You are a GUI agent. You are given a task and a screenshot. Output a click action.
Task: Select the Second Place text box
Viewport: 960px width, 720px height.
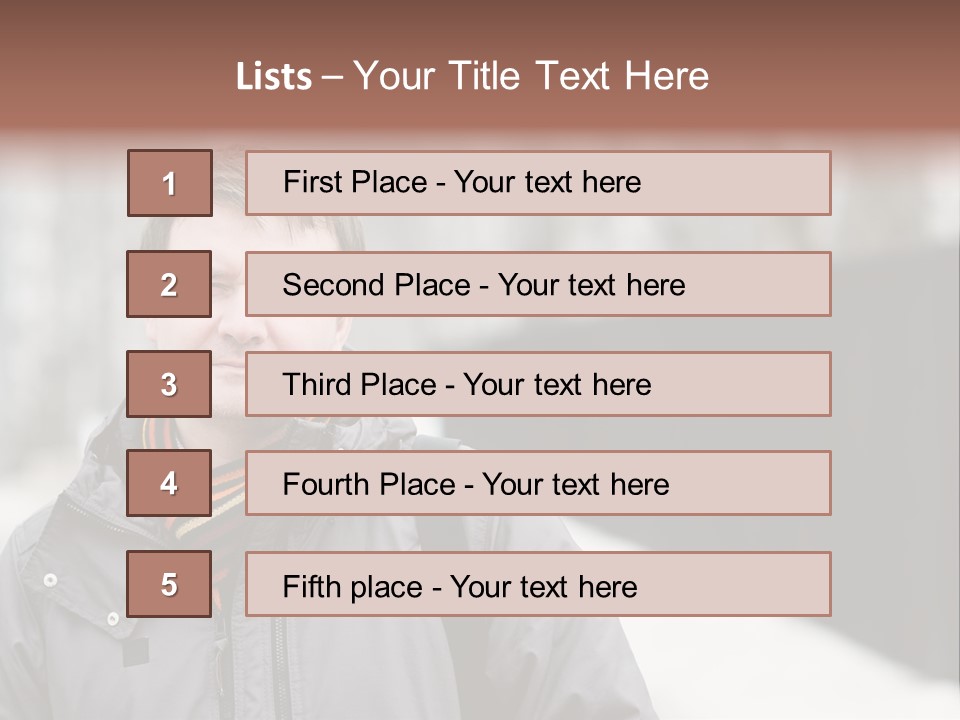538,284
